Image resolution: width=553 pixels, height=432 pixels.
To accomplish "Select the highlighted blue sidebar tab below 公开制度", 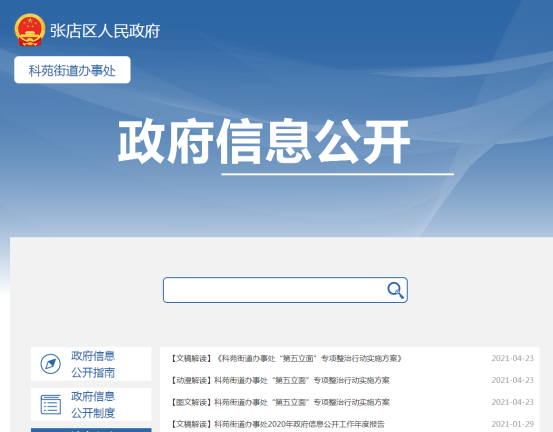I will [91, 430].
